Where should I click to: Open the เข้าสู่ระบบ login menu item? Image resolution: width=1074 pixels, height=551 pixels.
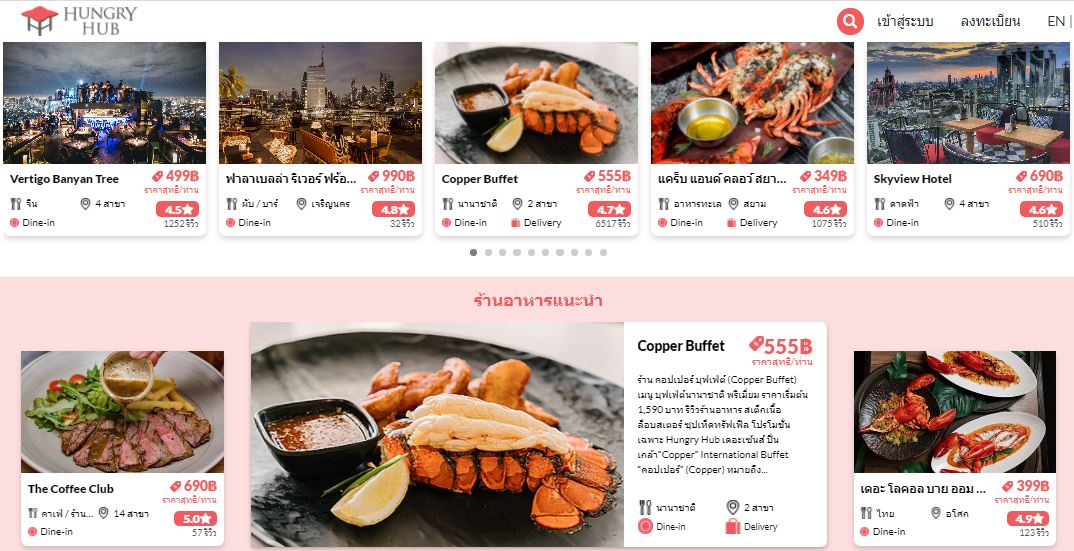[x=905, y=21]
